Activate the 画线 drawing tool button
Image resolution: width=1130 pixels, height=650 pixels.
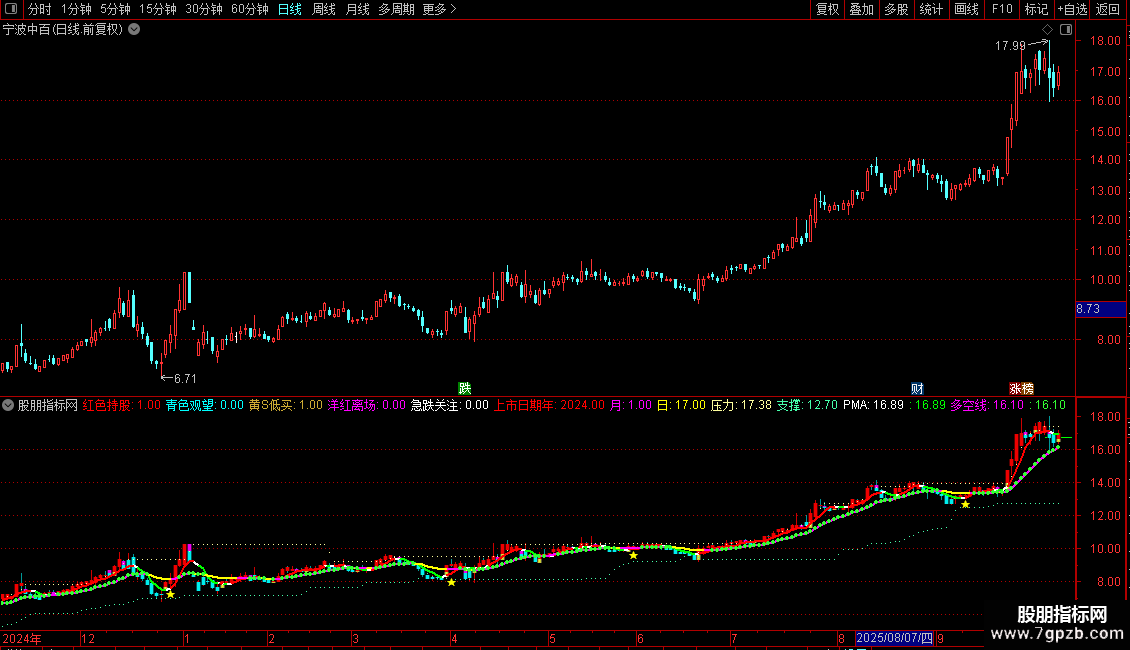966,9
